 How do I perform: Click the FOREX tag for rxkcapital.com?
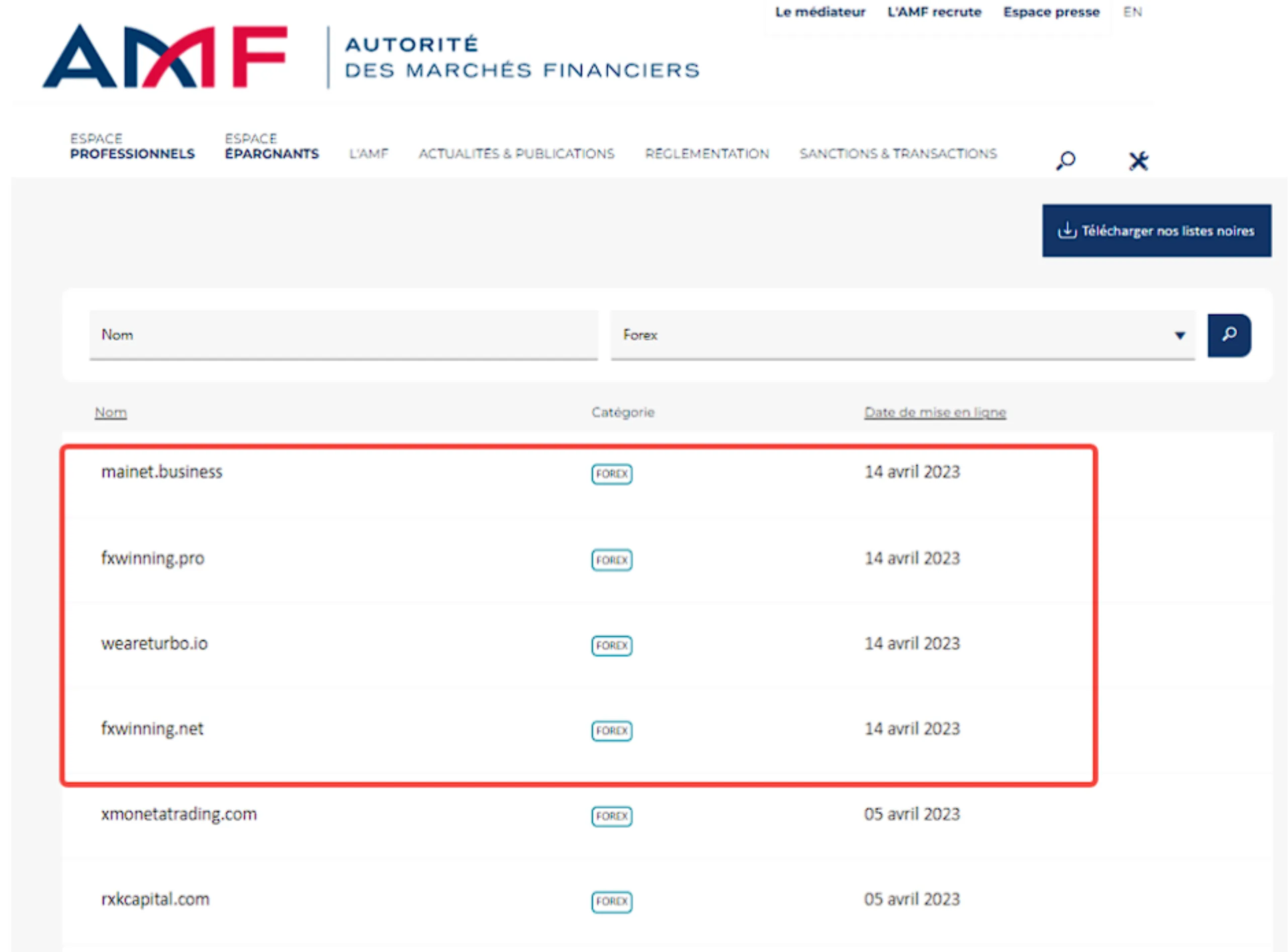[611, 901]
